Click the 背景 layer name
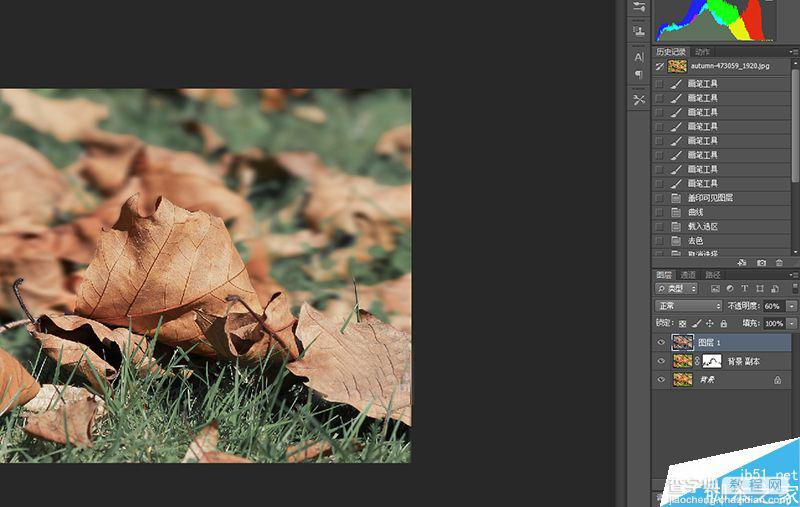 pos(707,380)
